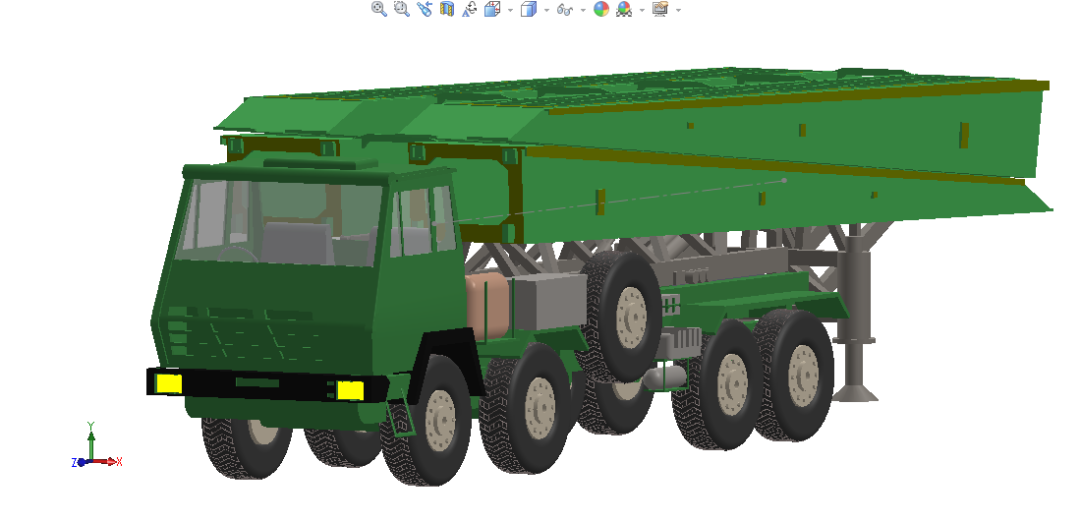Viewport: 1080px width, 522px height.
Task: Open the Dynamic Annotation Views tool
Action: point(470,9)
